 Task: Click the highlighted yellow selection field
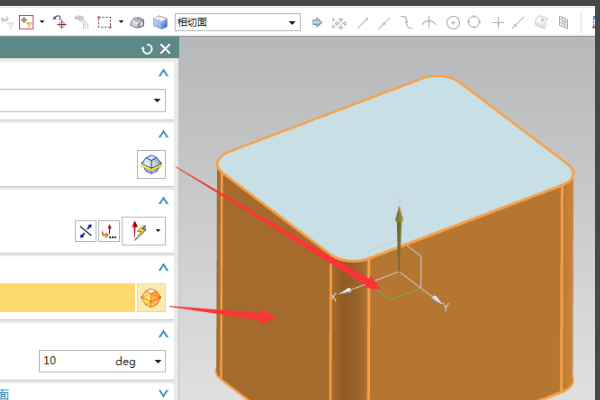coord(66,297)
